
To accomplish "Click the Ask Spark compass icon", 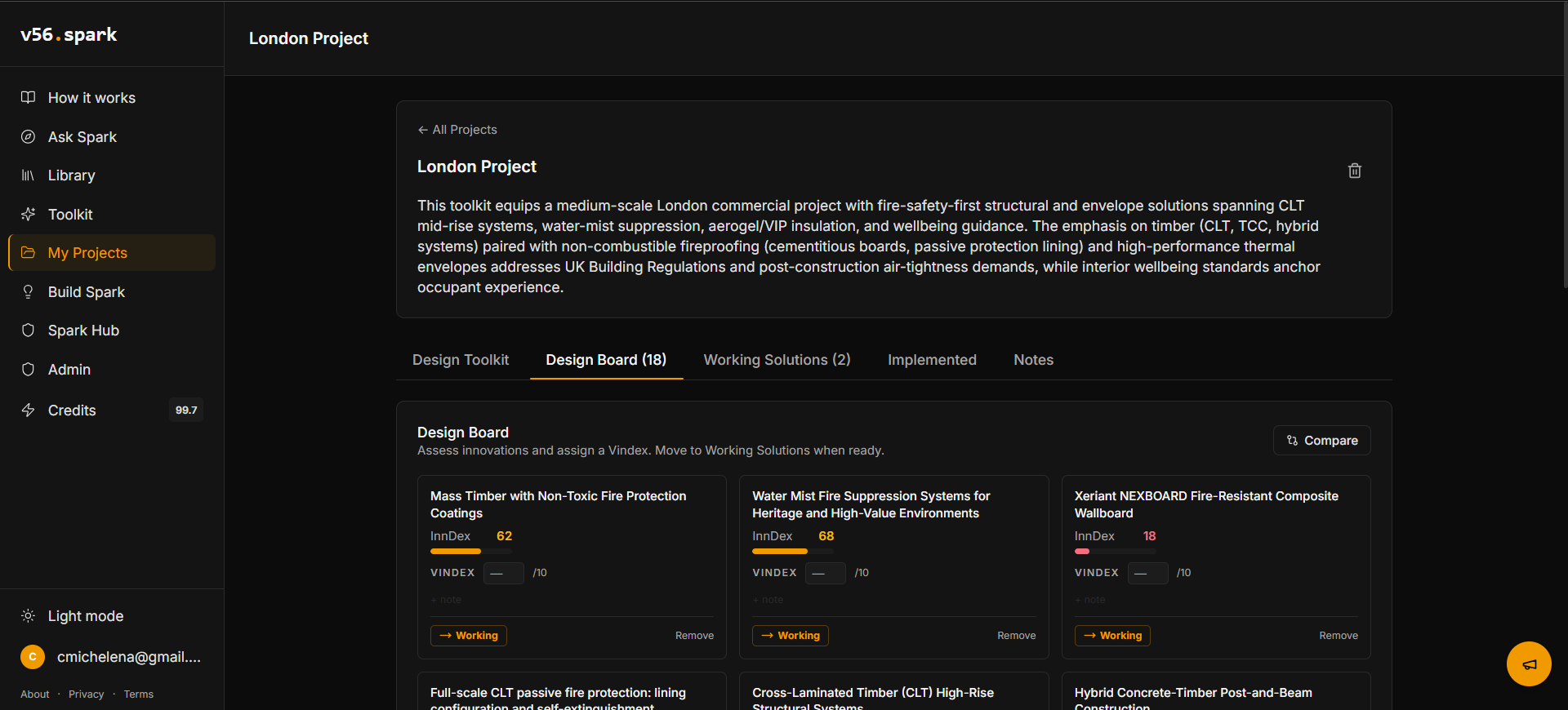I will pyautogui.click(x=28, y=136).
